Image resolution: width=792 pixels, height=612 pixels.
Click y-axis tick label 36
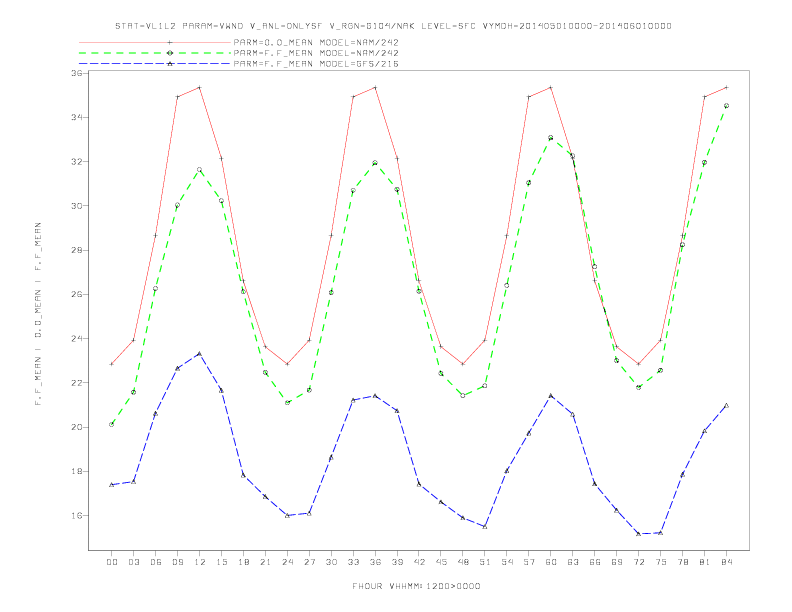click(76, 73)
